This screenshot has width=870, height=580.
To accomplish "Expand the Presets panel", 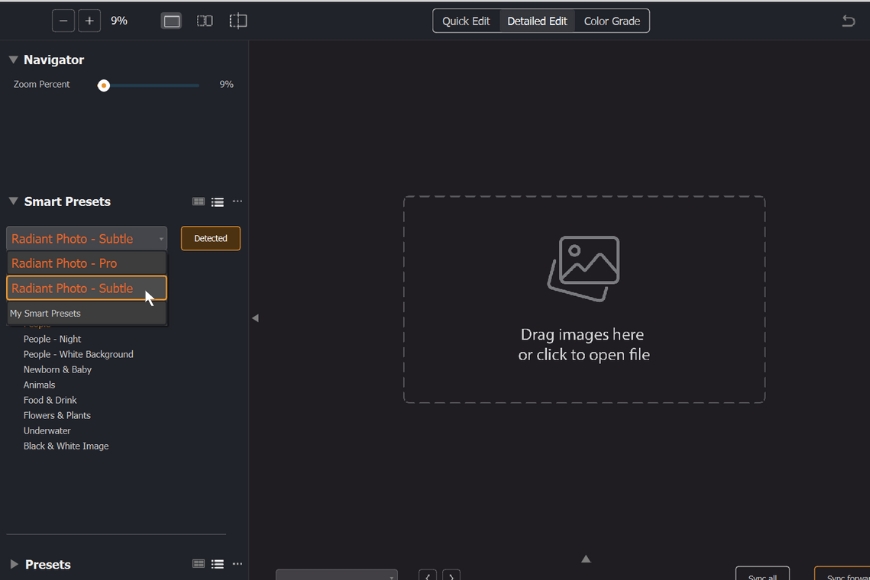I will pos(14,564).
